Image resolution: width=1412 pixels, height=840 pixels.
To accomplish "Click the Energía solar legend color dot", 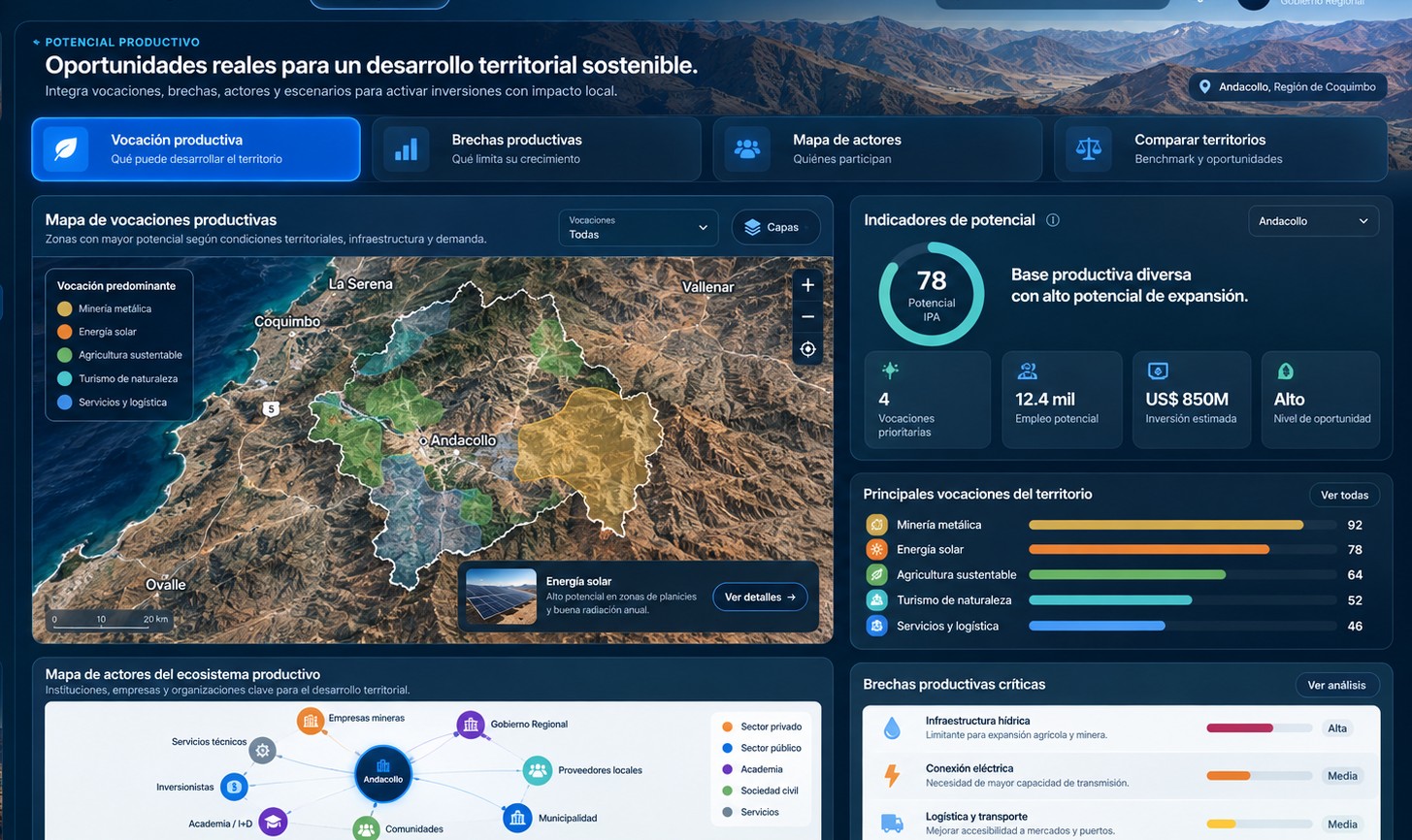I will (x=65, y=332).
